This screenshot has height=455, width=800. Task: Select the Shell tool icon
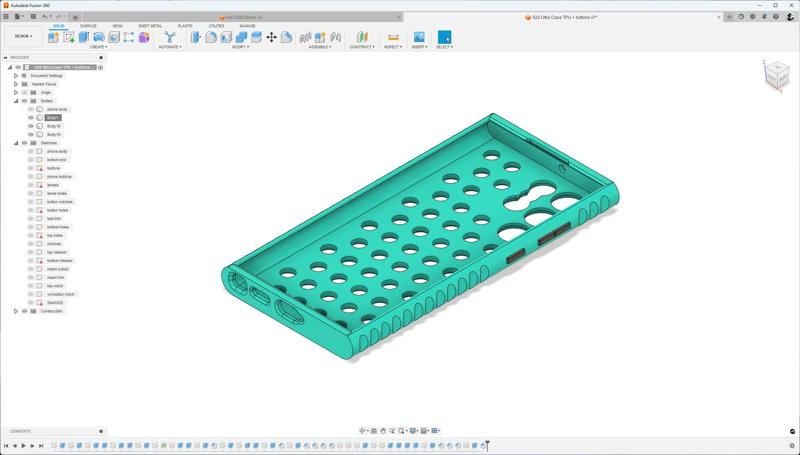pyautogui.click(x=226, y=37)
